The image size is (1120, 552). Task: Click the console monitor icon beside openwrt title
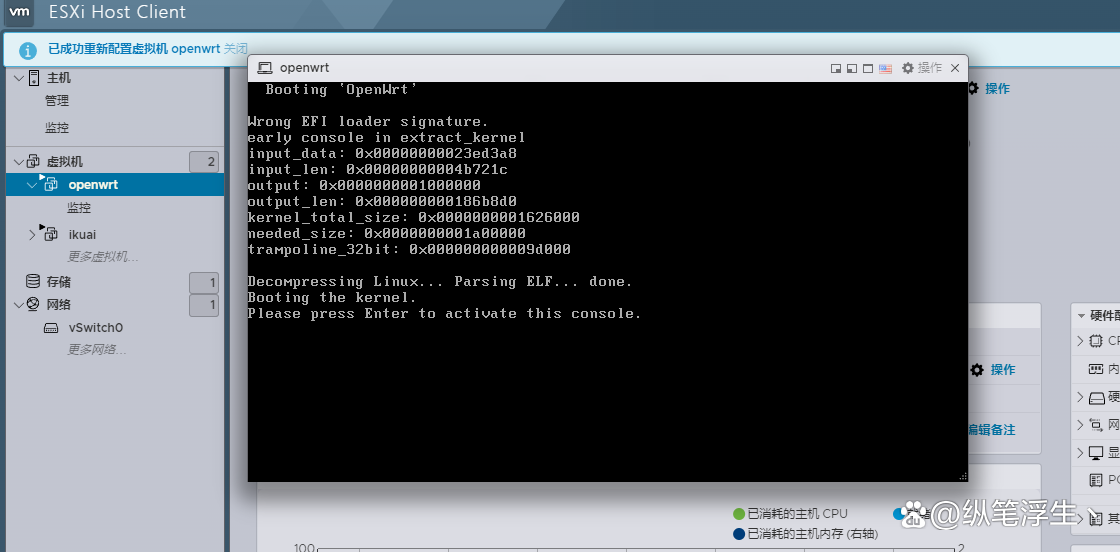click(265, 68)
